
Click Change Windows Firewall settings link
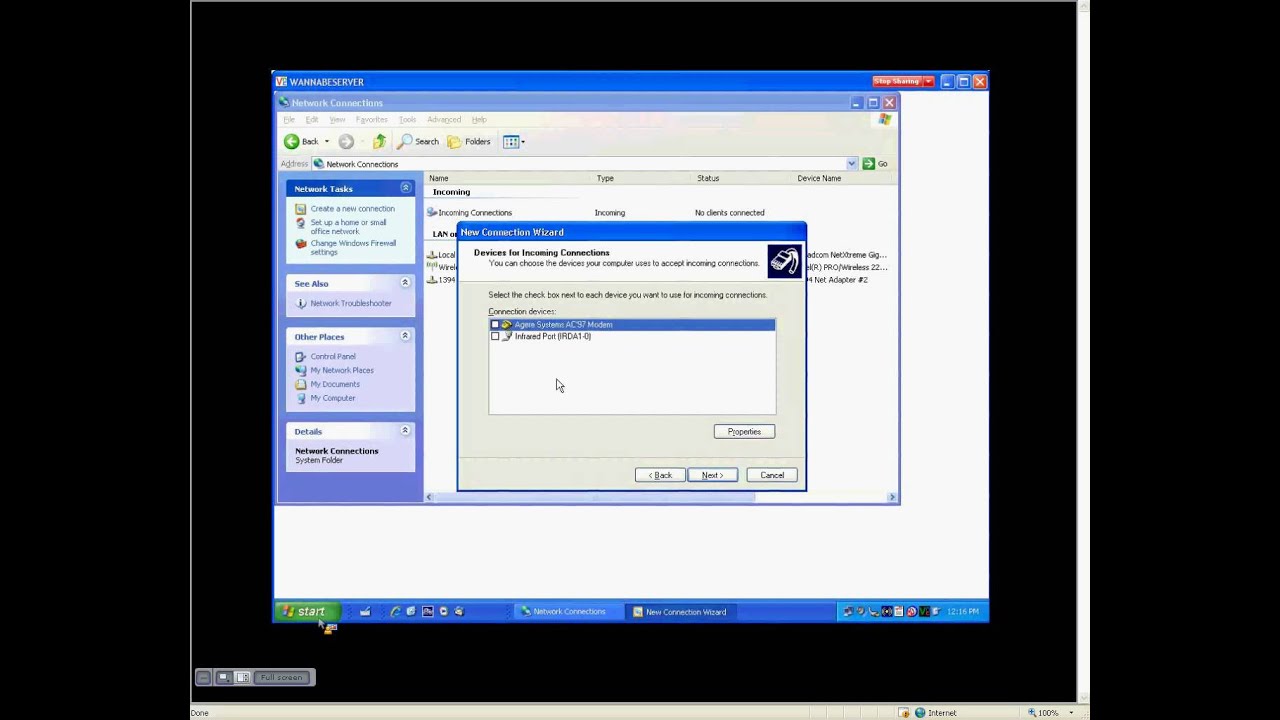[353, 248]
